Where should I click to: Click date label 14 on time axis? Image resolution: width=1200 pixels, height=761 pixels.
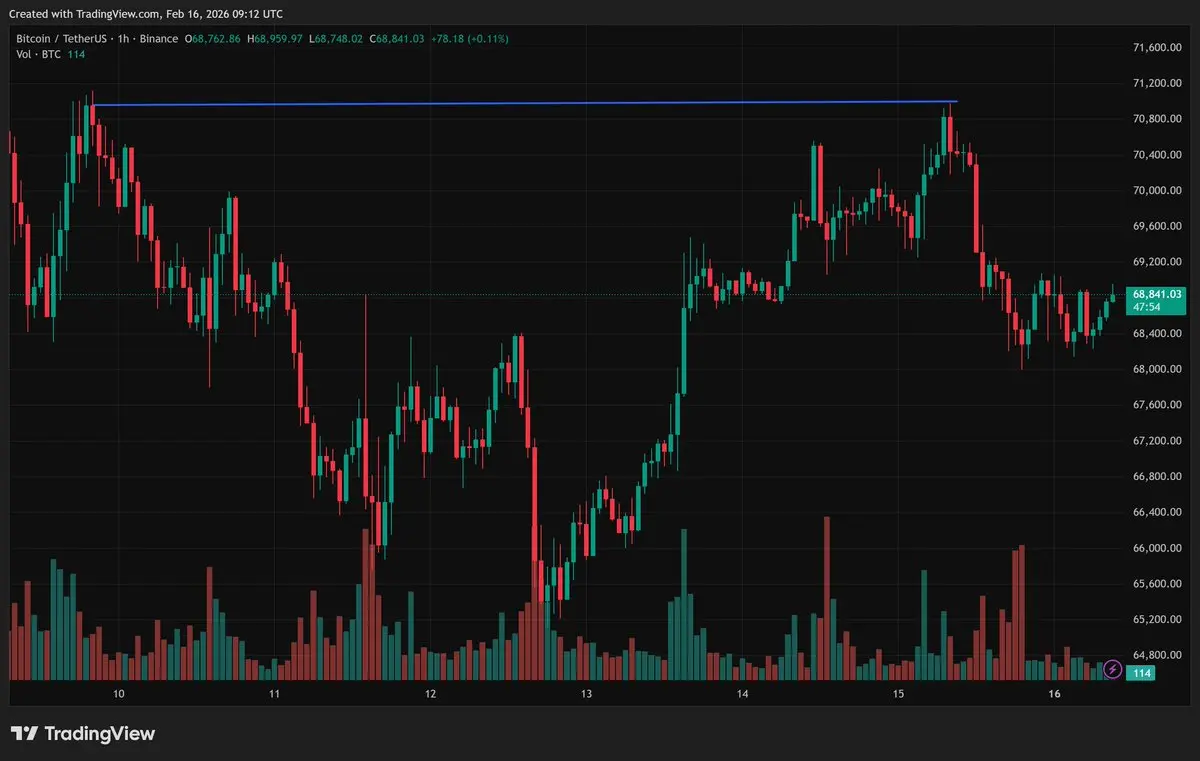click(742, 694)
